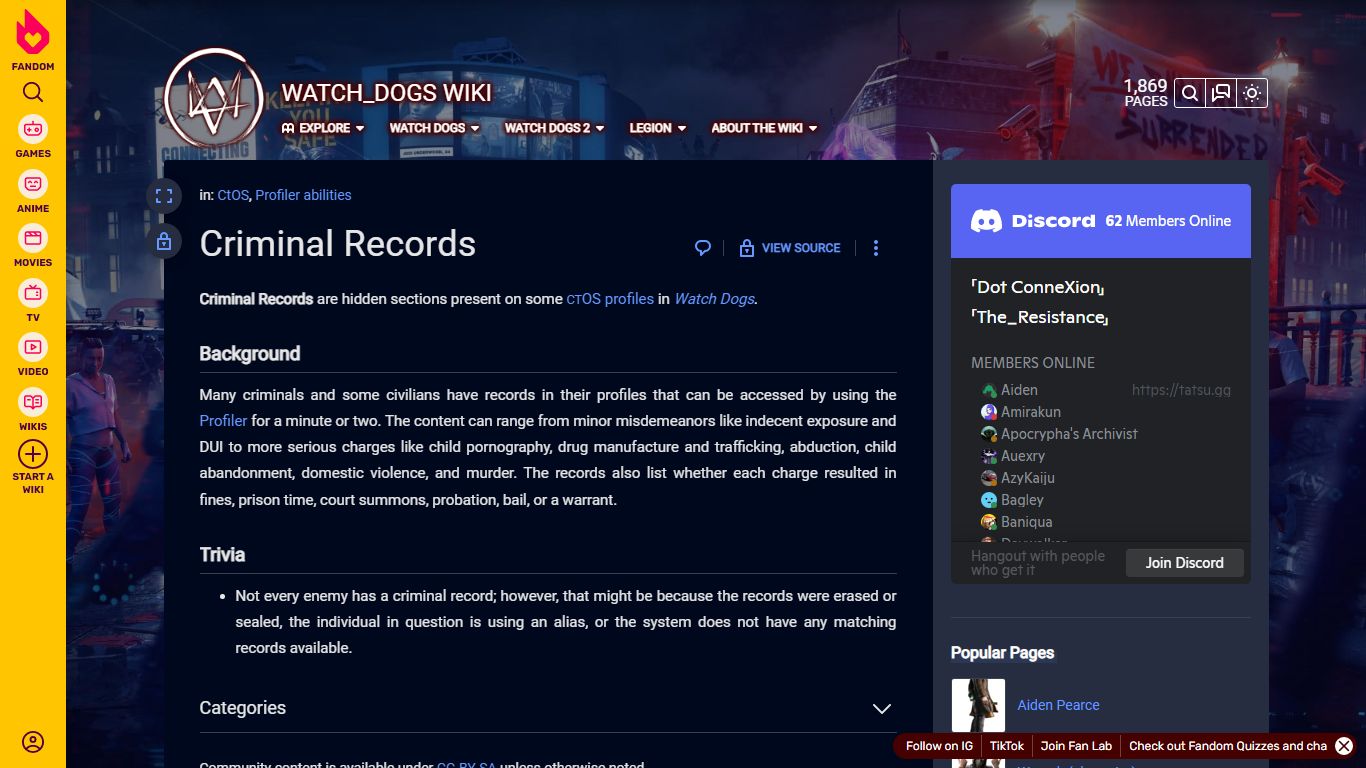
Task: Open Profiler abilities category link
Action: (303, 195)
